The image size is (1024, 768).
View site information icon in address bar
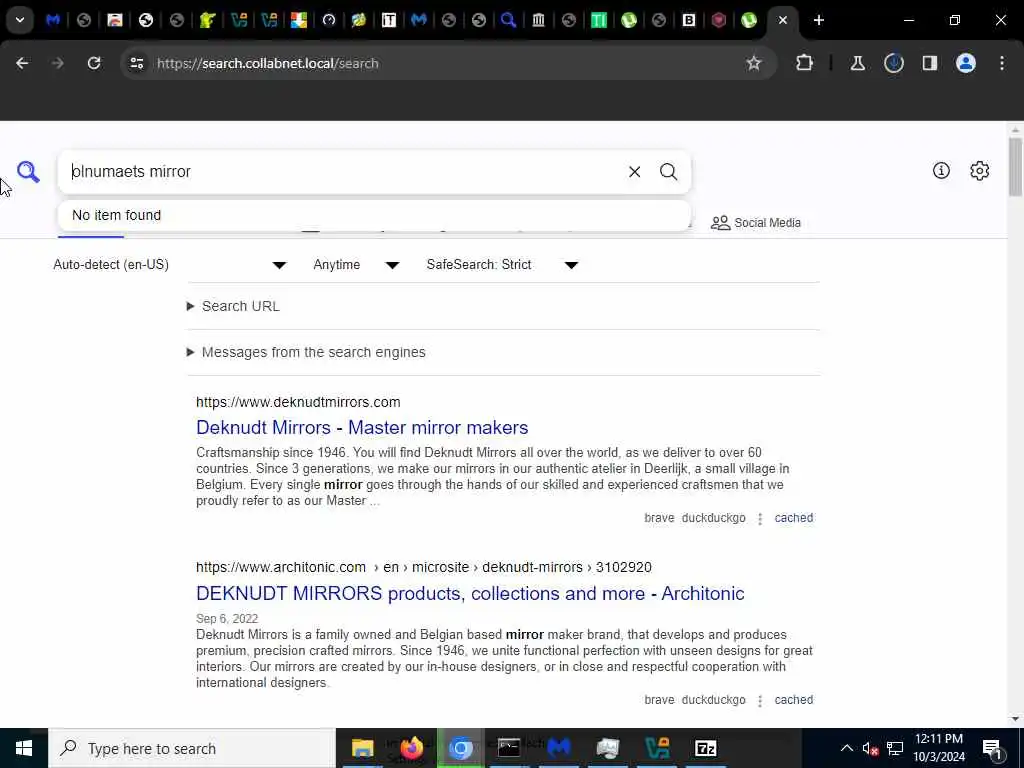(136, 63)
